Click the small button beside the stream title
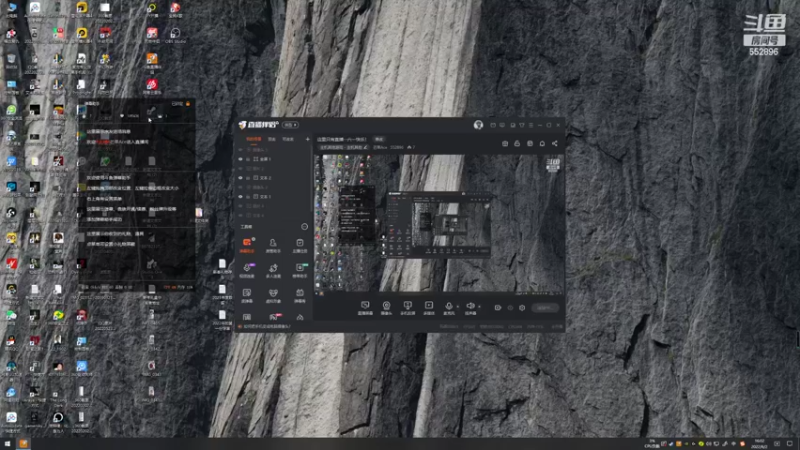Viewport: 800px width, 450px height. point(379,139)
